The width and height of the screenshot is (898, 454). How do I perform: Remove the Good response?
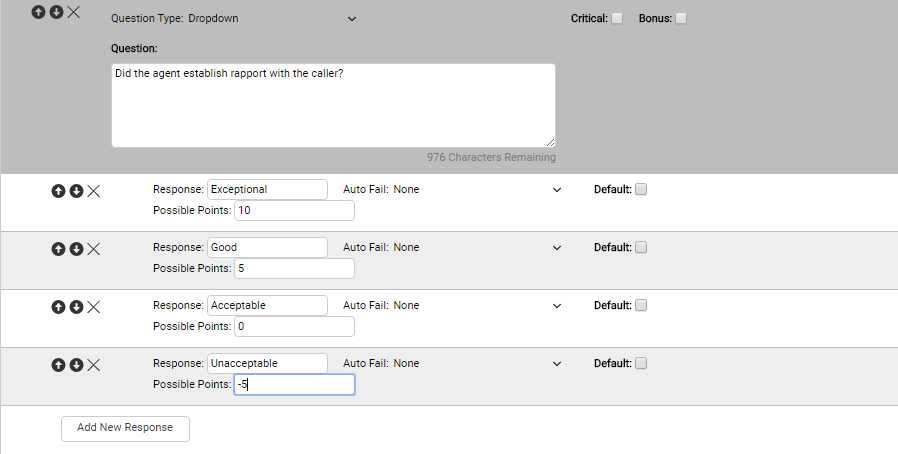(94, 249)
